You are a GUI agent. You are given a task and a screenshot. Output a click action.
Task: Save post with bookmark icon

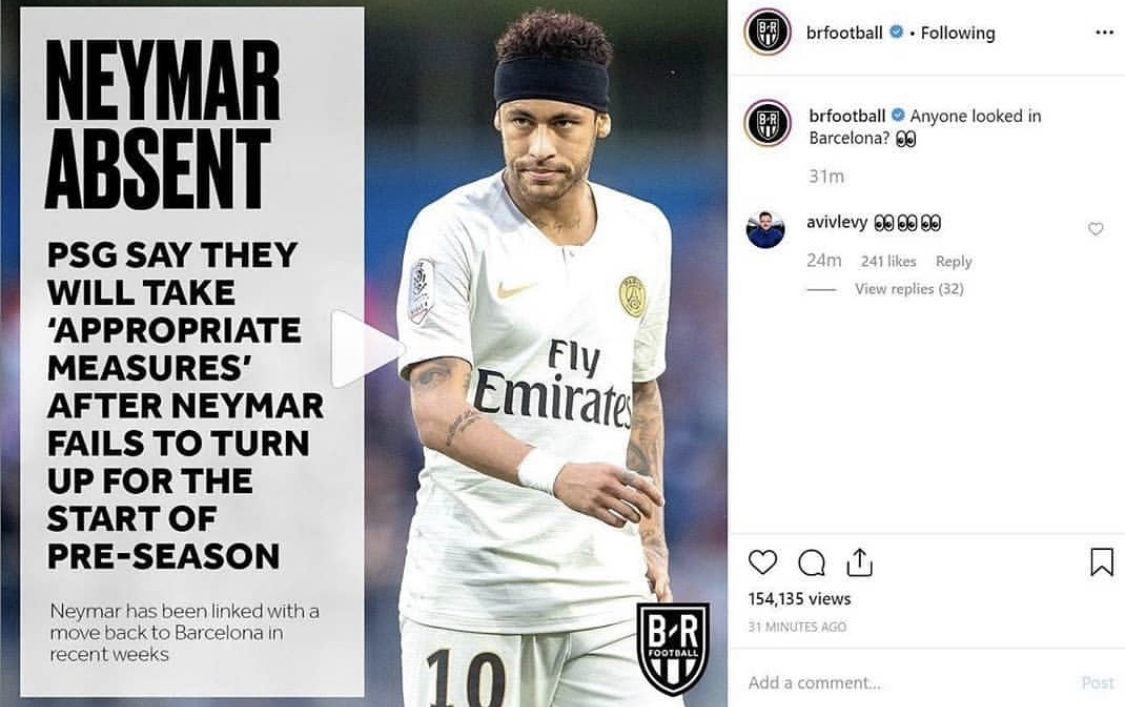[x=1101, y=562]
